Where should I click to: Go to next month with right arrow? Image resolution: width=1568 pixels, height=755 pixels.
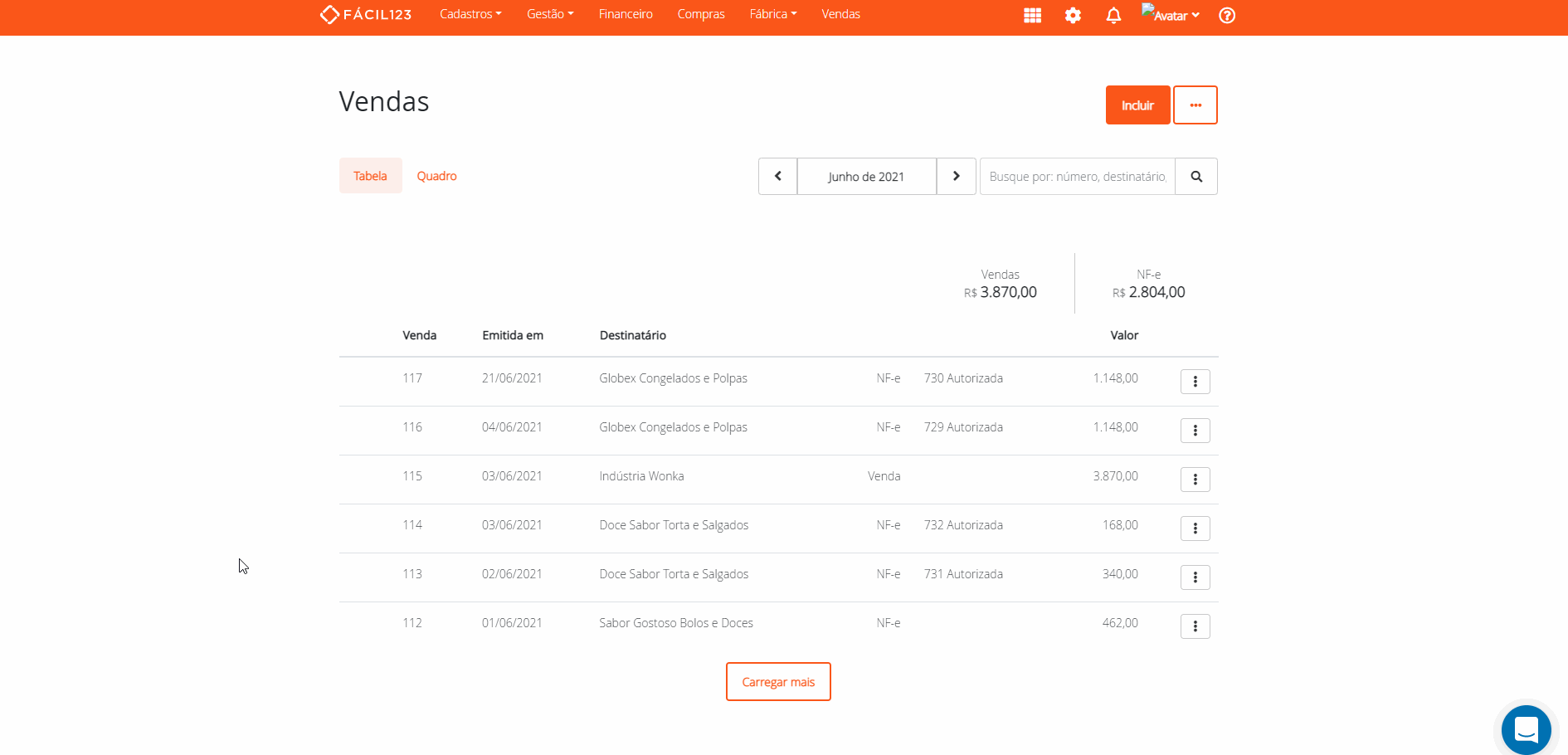click(956, 176)
